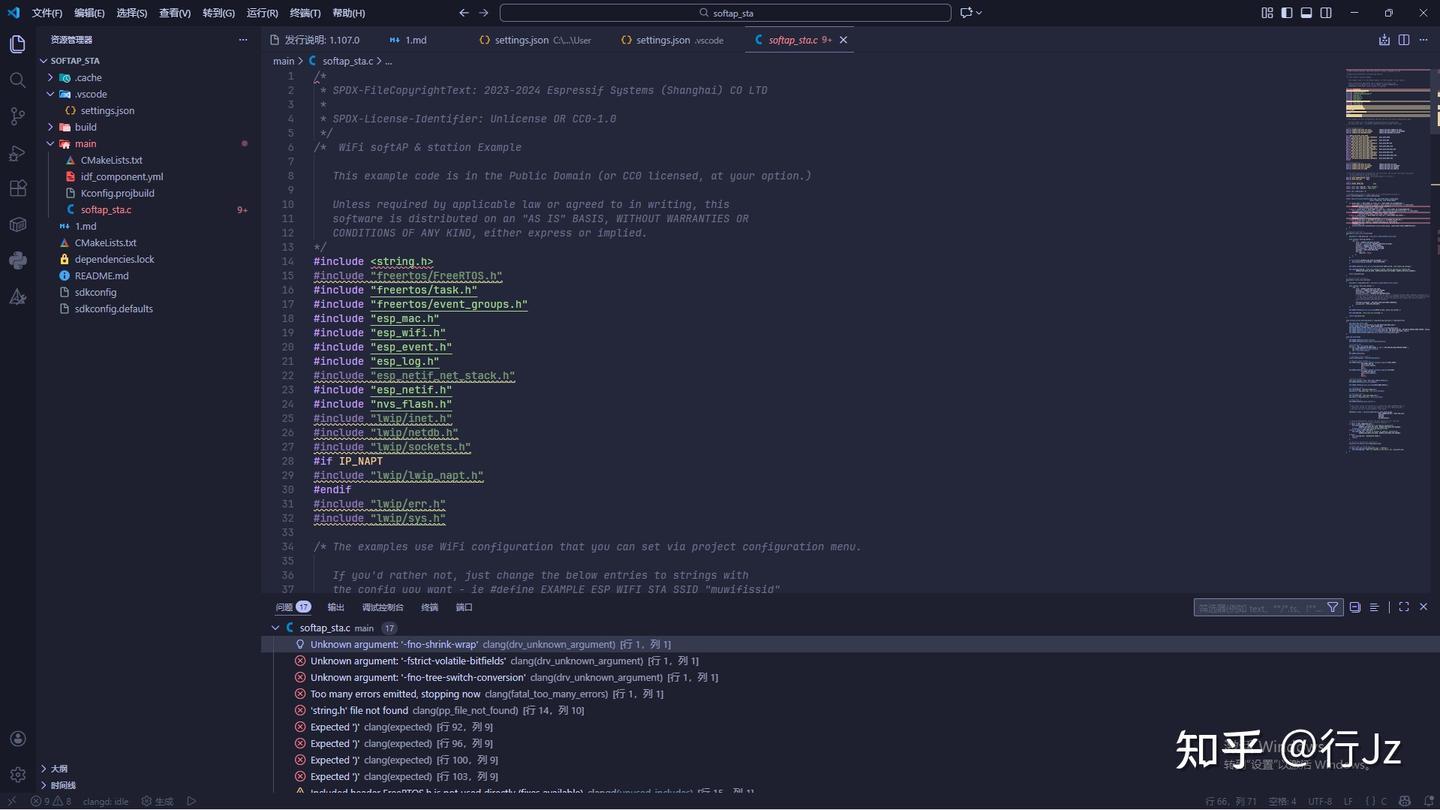This screenshot has height=810, width=1440.
Task: Open the Run and Debug view
Action: coord(17,153)
